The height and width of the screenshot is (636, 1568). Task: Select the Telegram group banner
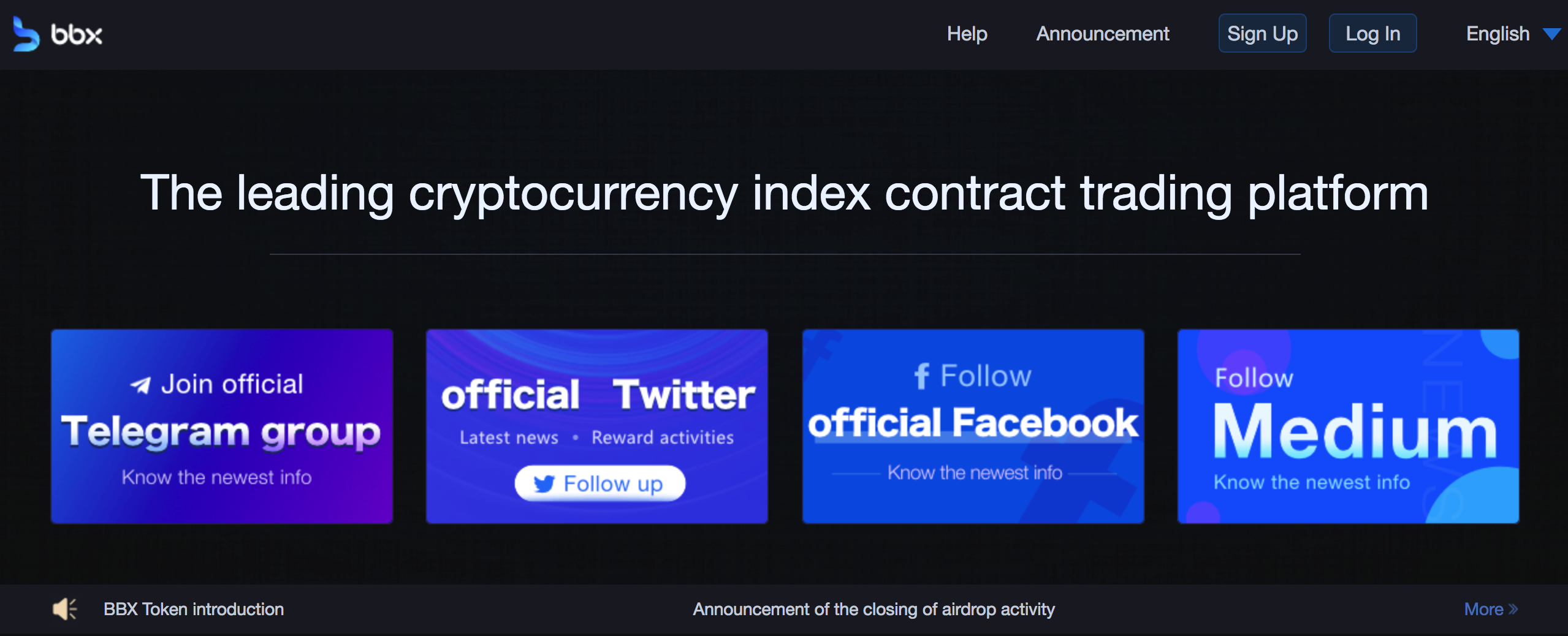click(221, 426)
